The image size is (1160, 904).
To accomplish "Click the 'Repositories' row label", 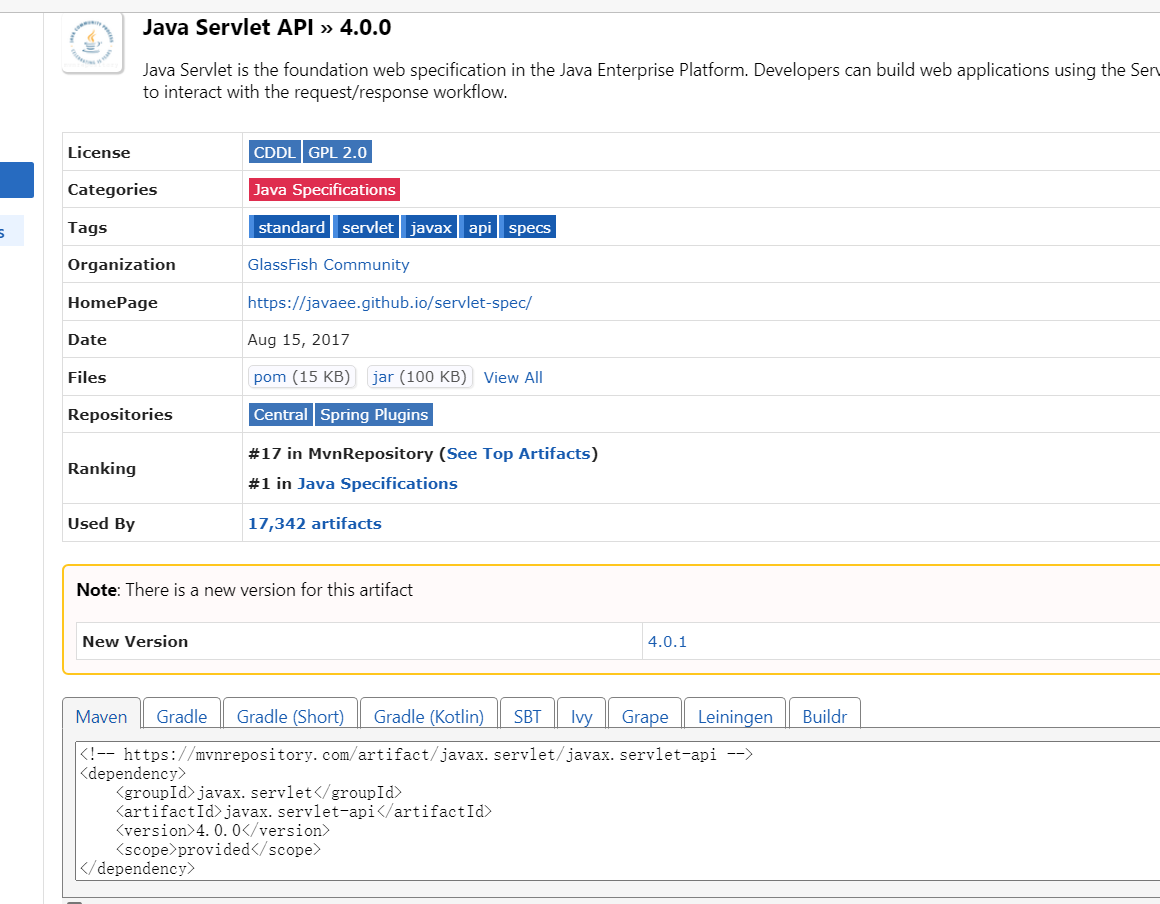I will click(120, 414).
